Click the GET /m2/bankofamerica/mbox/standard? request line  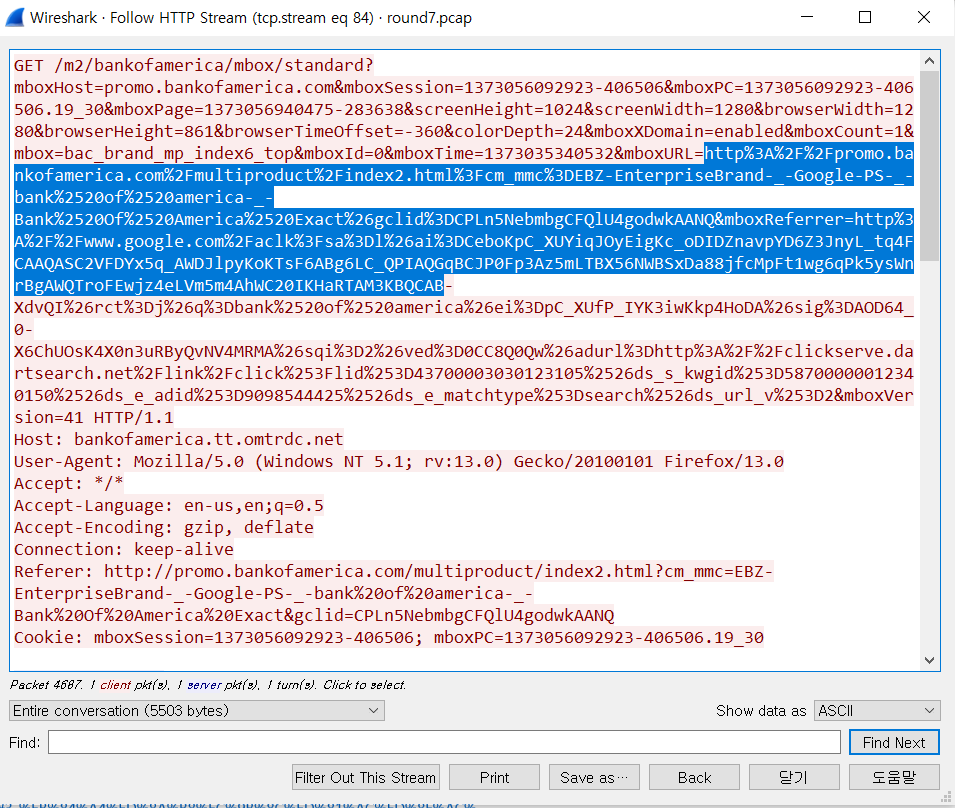tap(194, 65)
